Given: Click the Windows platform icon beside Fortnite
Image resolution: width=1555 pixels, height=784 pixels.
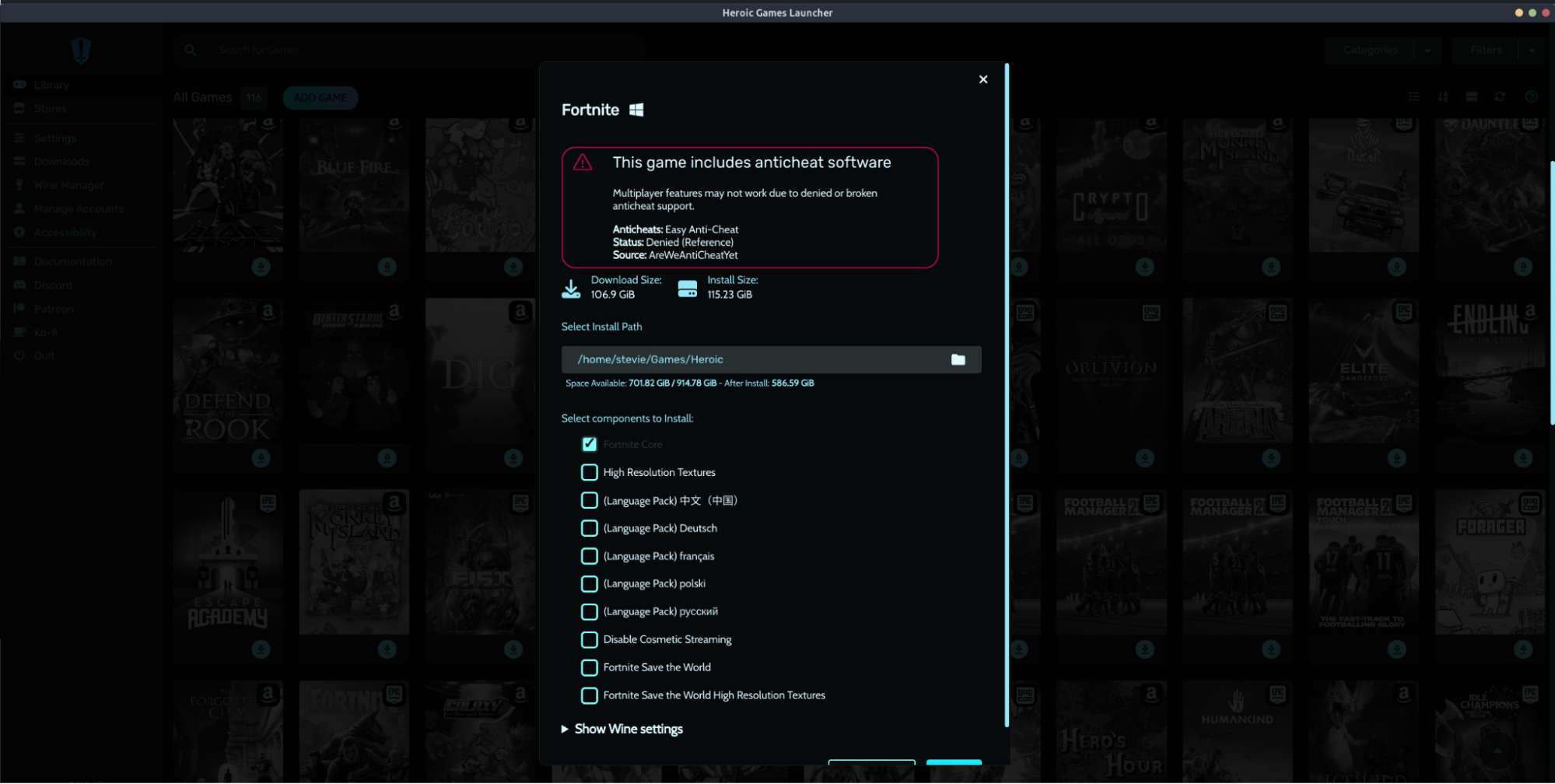Looking at the screenshot, I should click(x=636, y=110).
